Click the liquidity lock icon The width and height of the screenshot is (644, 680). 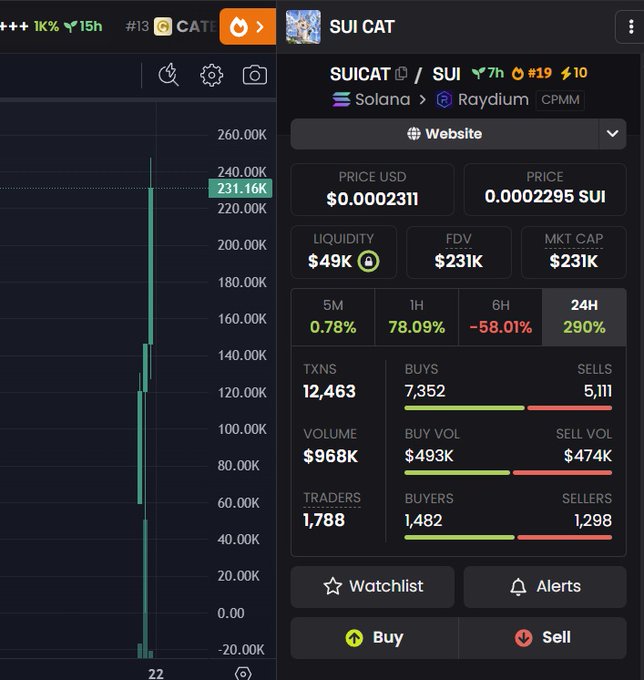click(x=368, y=261)
